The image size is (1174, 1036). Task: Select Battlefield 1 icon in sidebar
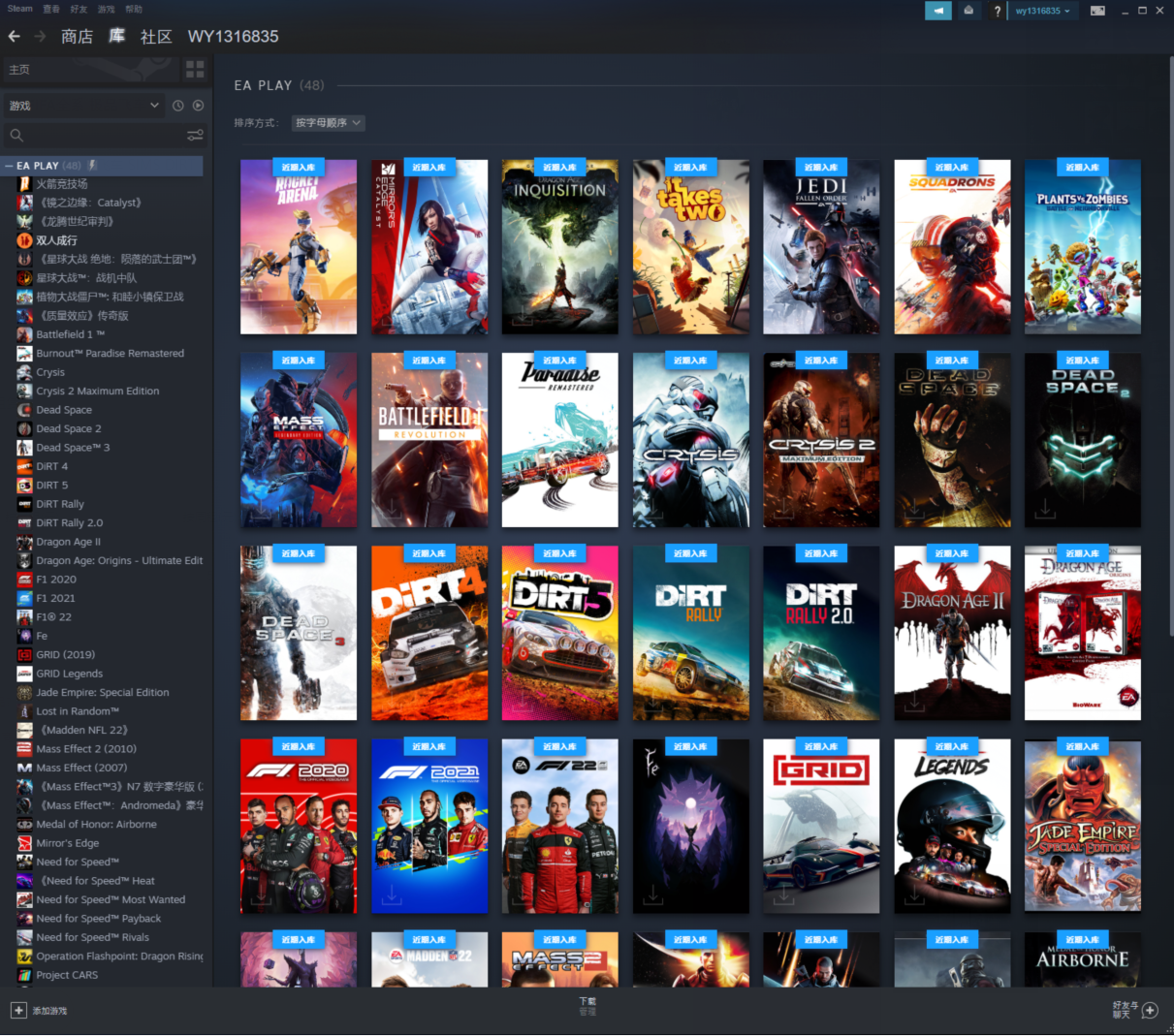click(24, 334)
